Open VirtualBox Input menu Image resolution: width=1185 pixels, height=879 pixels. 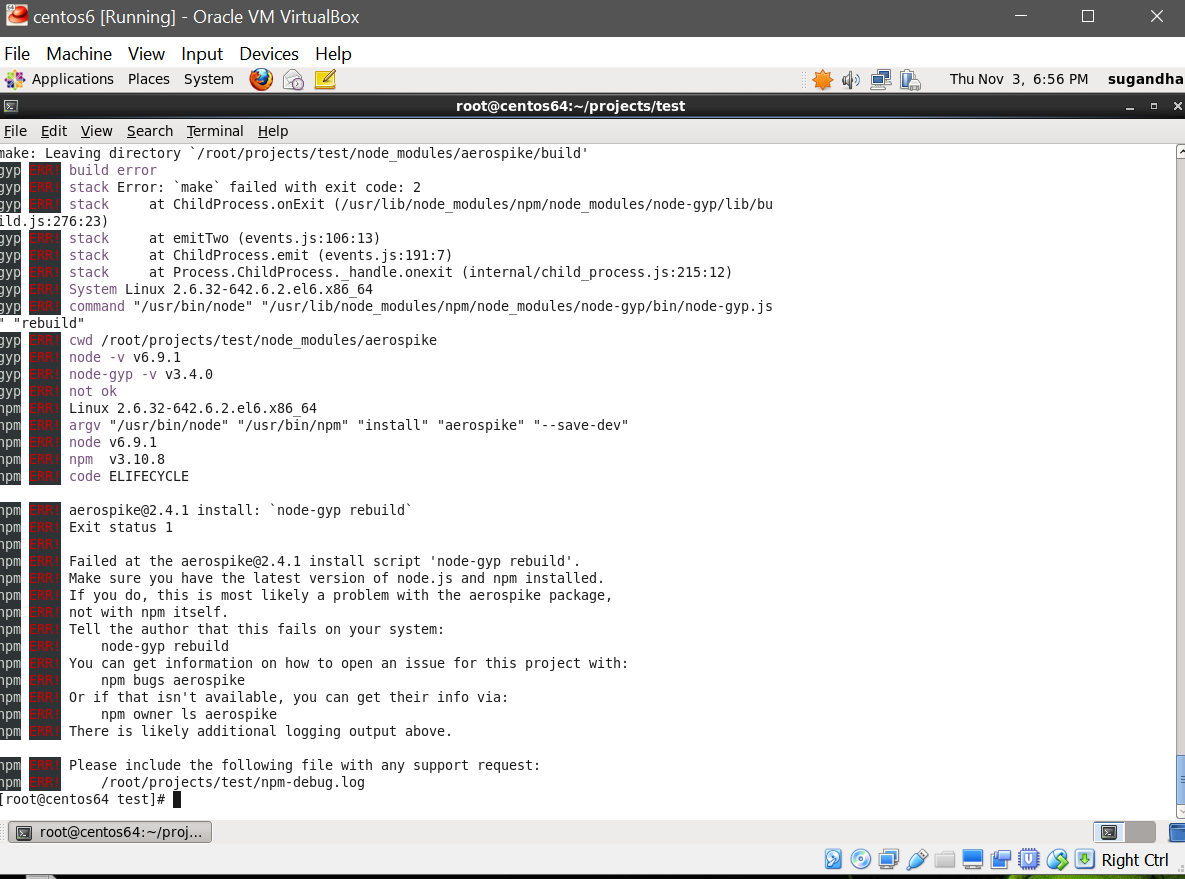click(202, 54)
